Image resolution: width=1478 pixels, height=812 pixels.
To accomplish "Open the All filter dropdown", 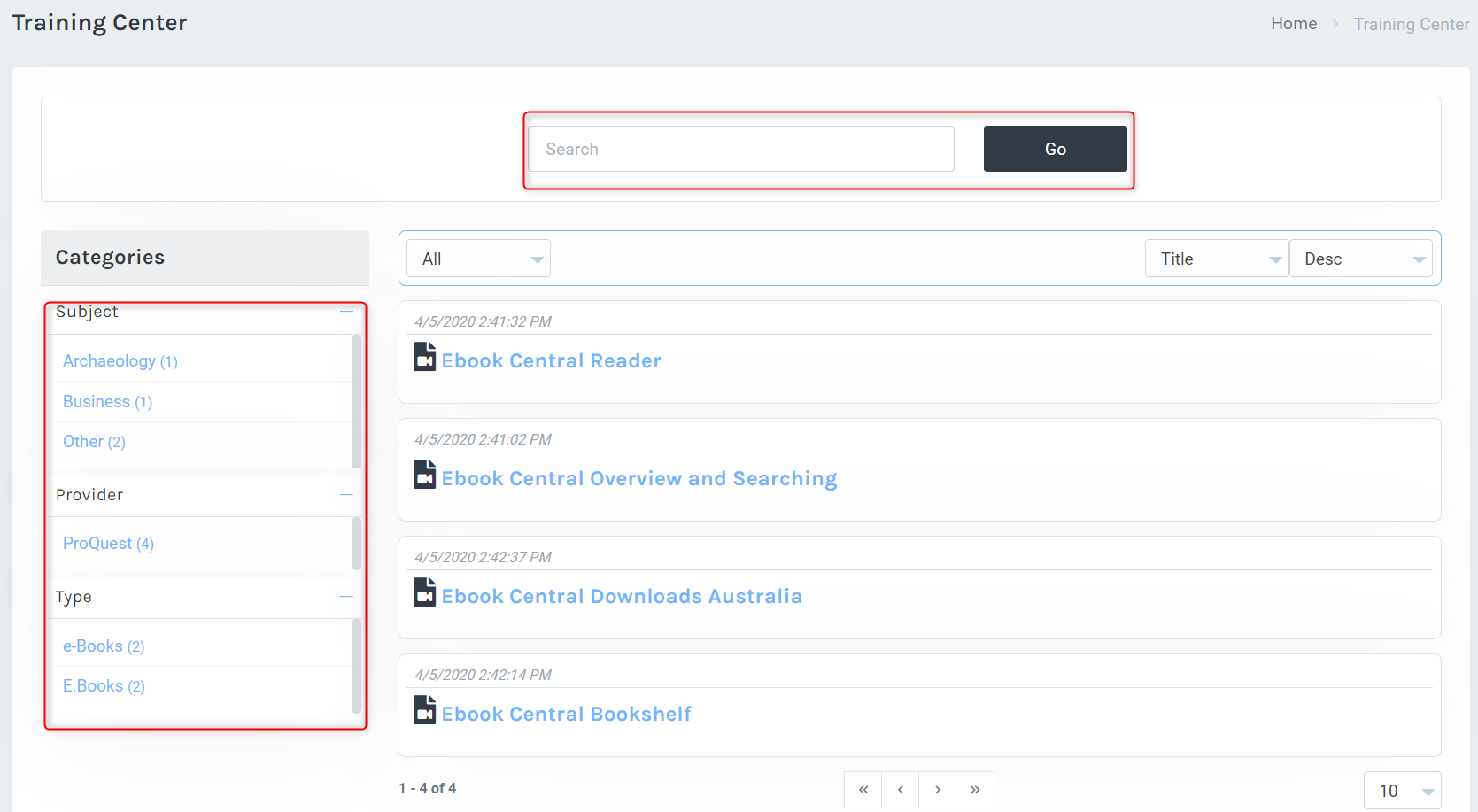I will click(x=478, y=259).
